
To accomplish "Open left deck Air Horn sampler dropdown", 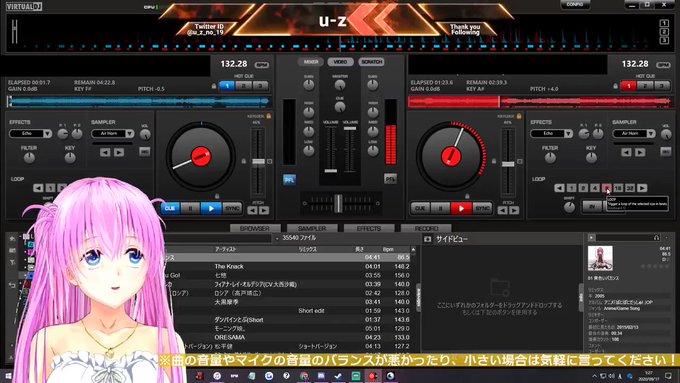I will 130,134.
